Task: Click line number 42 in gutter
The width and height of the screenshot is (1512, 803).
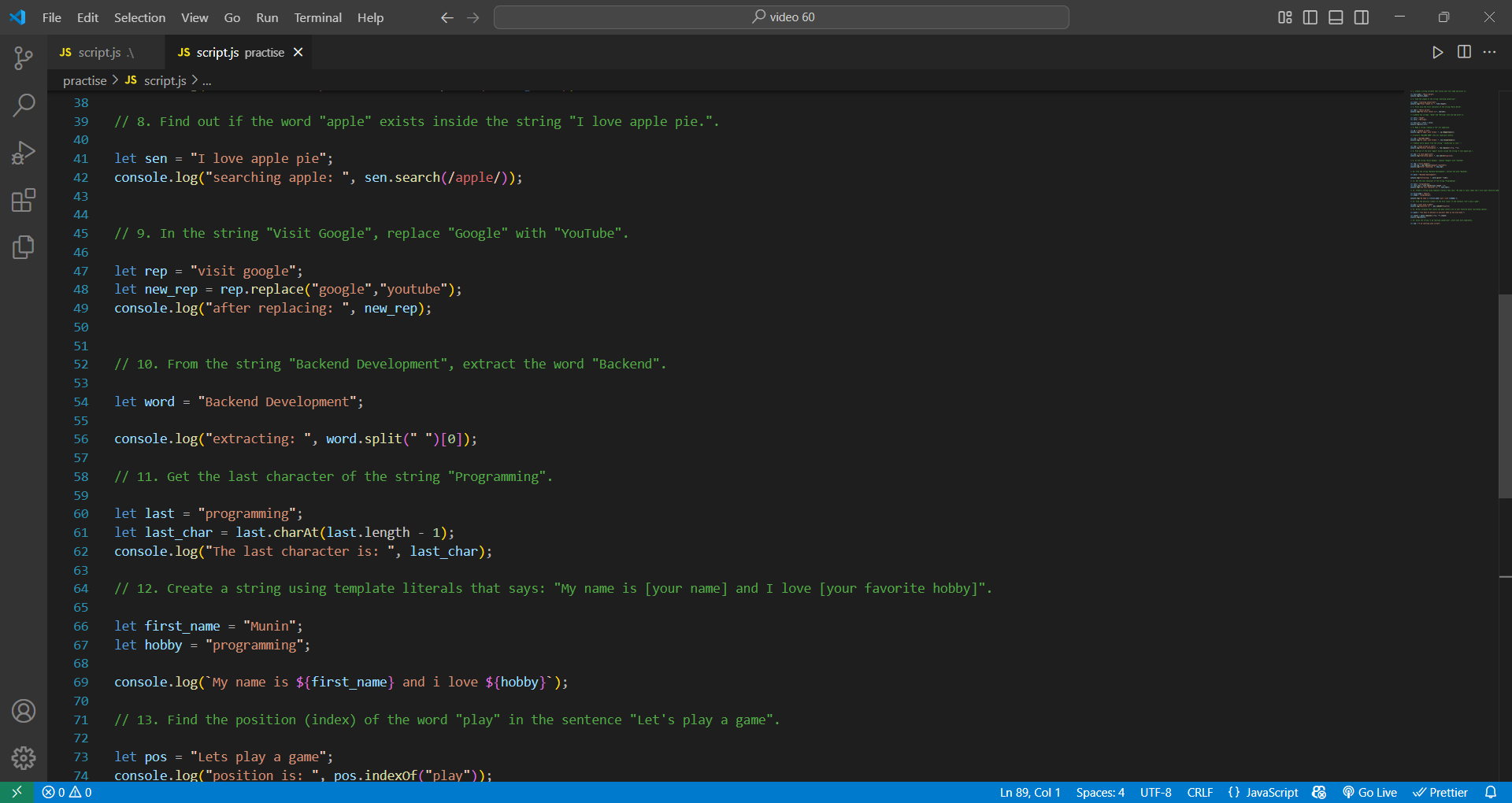Action: (81, 177)
